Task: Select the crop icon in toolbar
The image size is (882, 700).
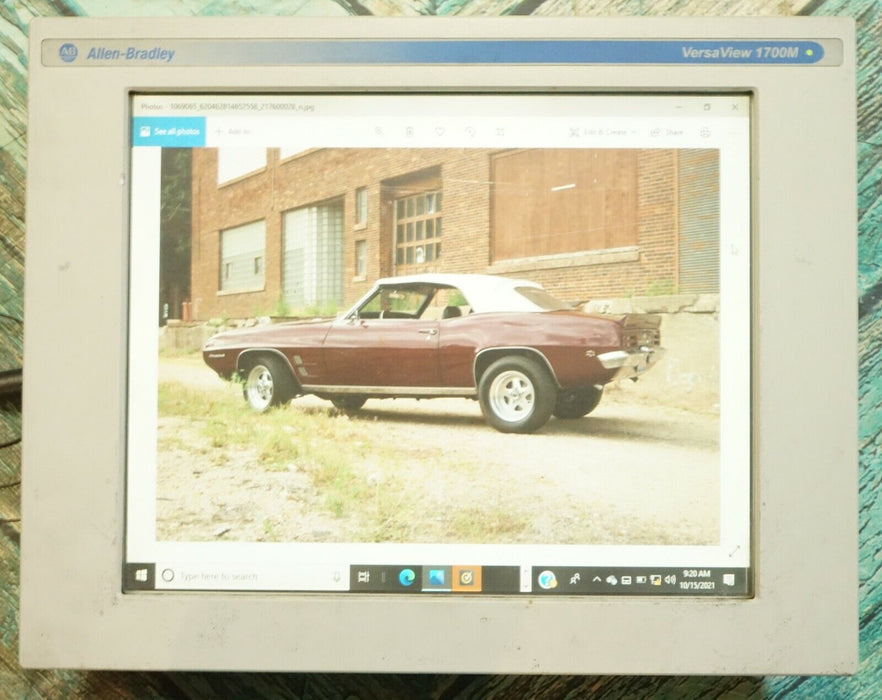Action: click(x=500, y=131)
